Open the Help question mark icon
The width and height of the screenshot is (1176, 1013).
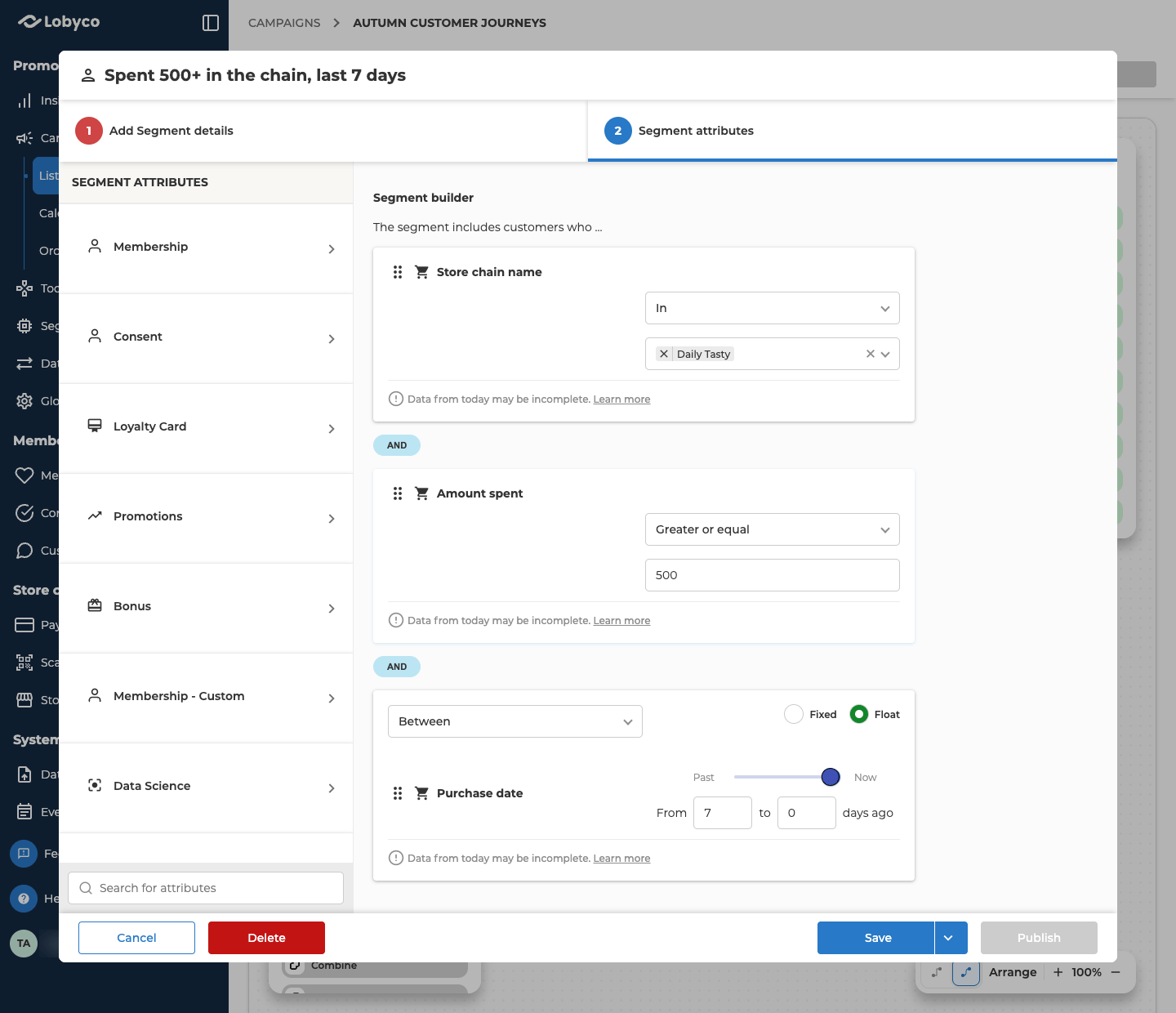(24, 899)
